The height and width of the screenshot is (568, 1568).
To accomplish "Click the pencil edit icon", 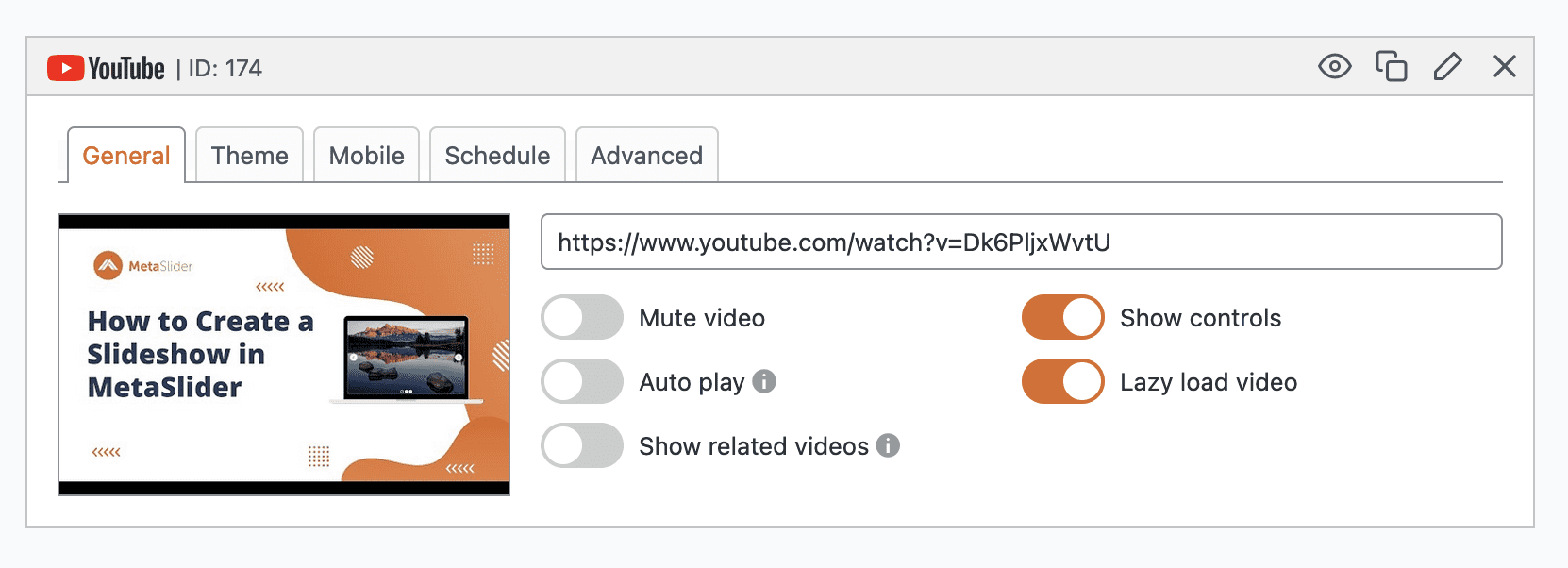I will [x=1447, y=67].
